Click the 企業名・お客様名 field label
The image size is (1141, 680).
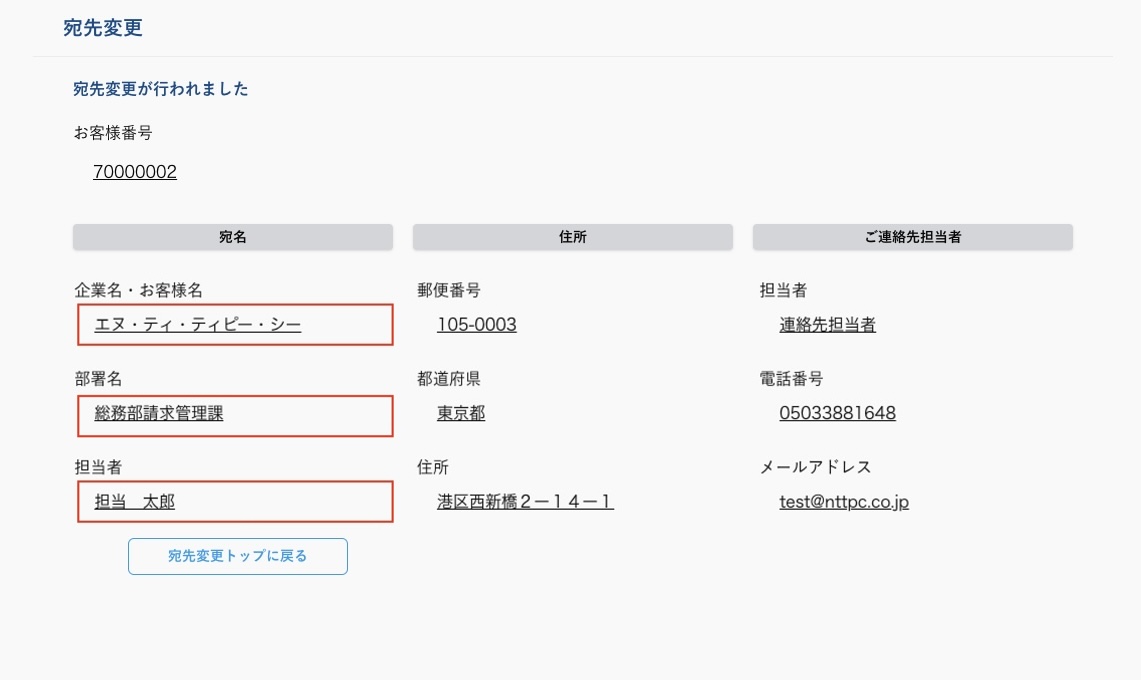click(139, 290)
